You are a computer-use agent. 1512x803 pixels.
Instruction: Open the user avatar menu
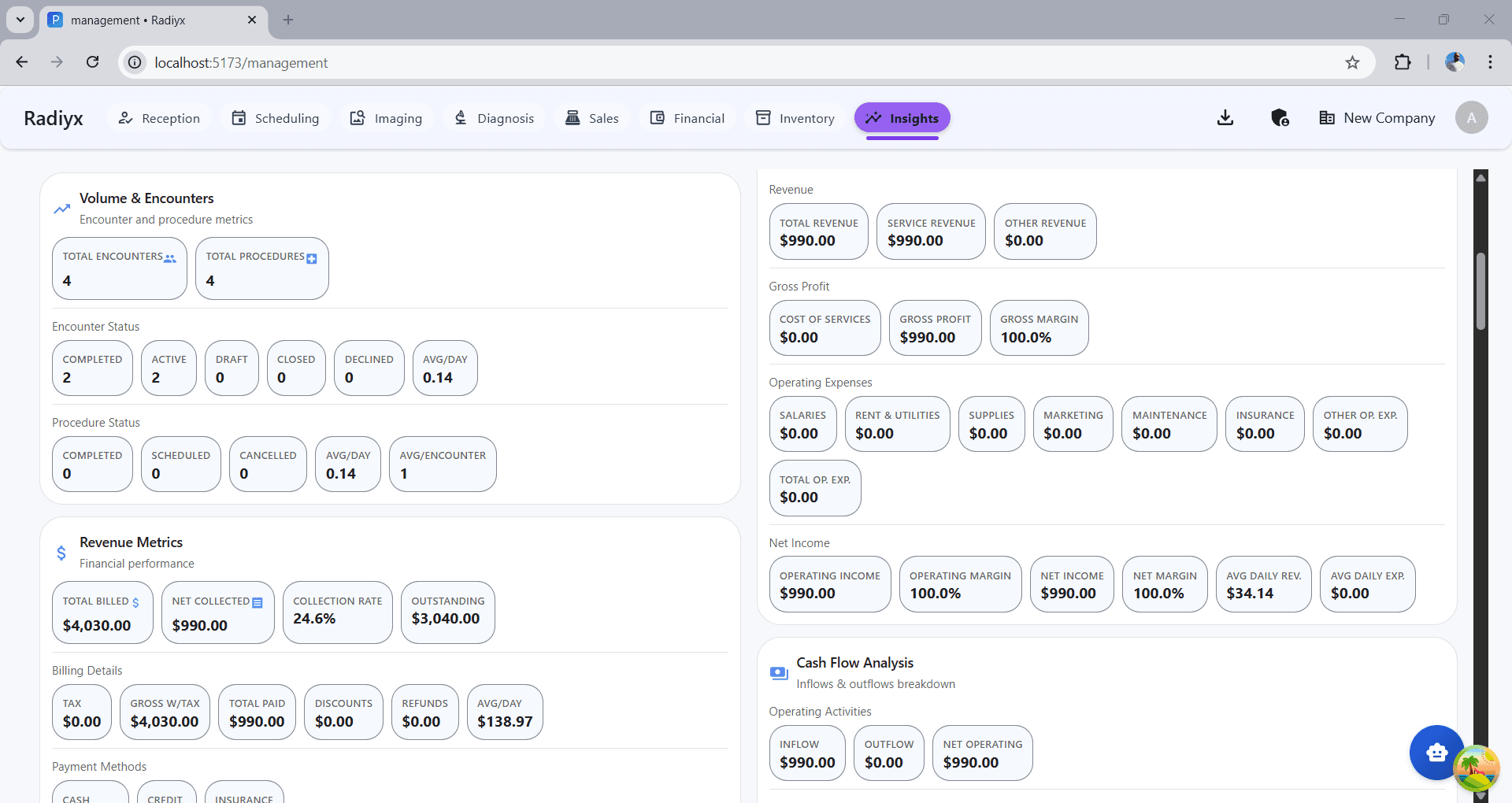(1471, 118)
